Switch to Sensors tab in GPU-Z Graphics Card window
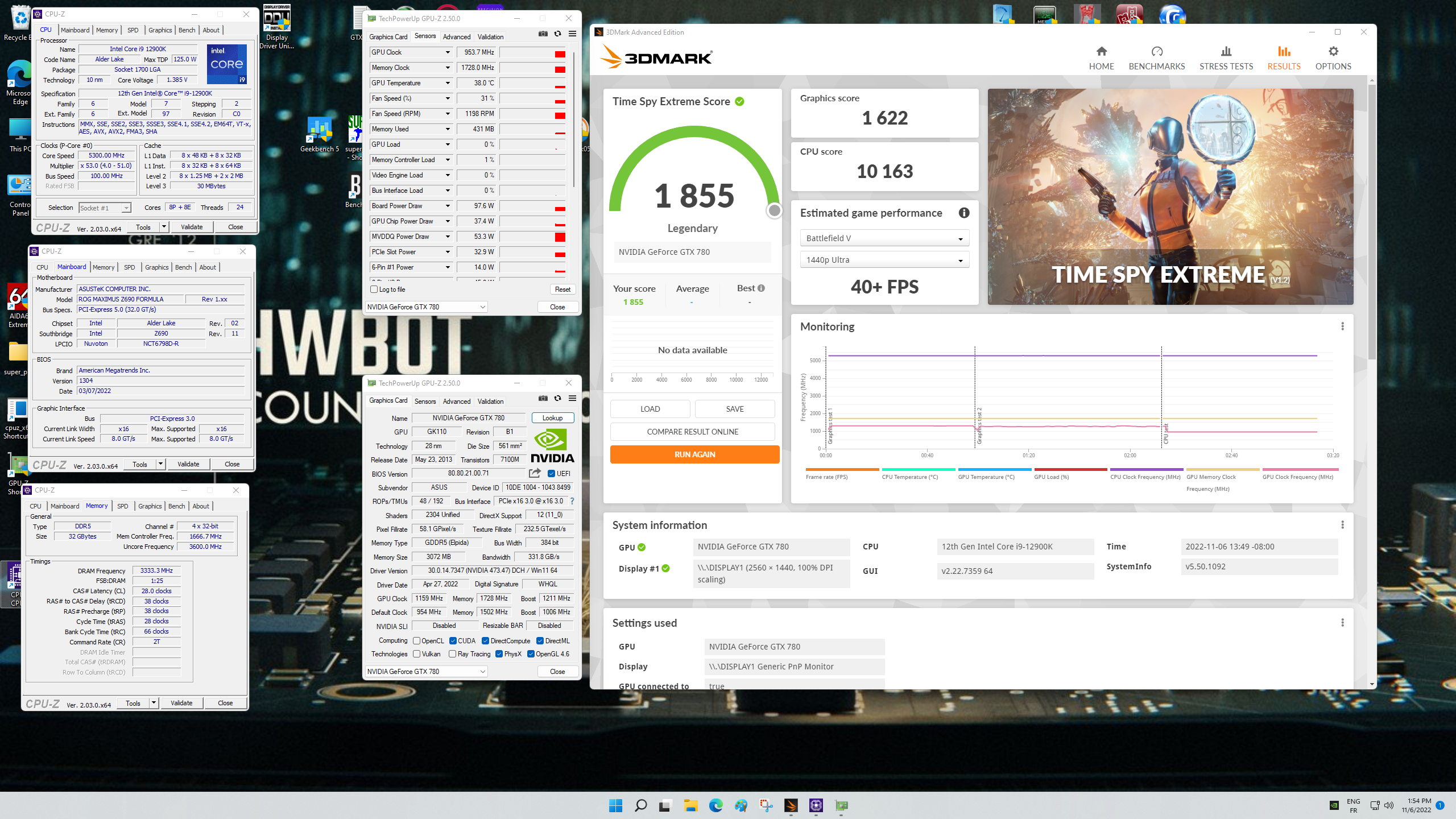1456x819 pixels. [425, 402]
